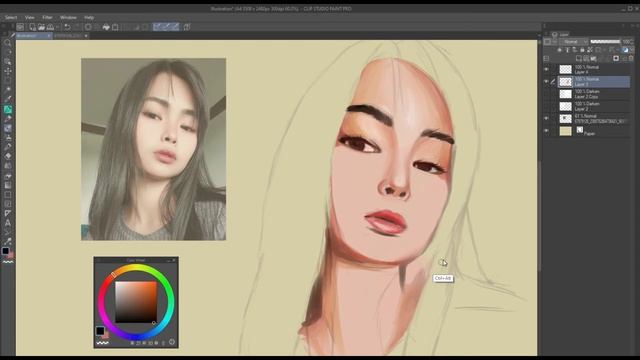Screen dimensions: 640x360
Task: Adjust the layer opacity slider
Action: [x=605, y=41]
